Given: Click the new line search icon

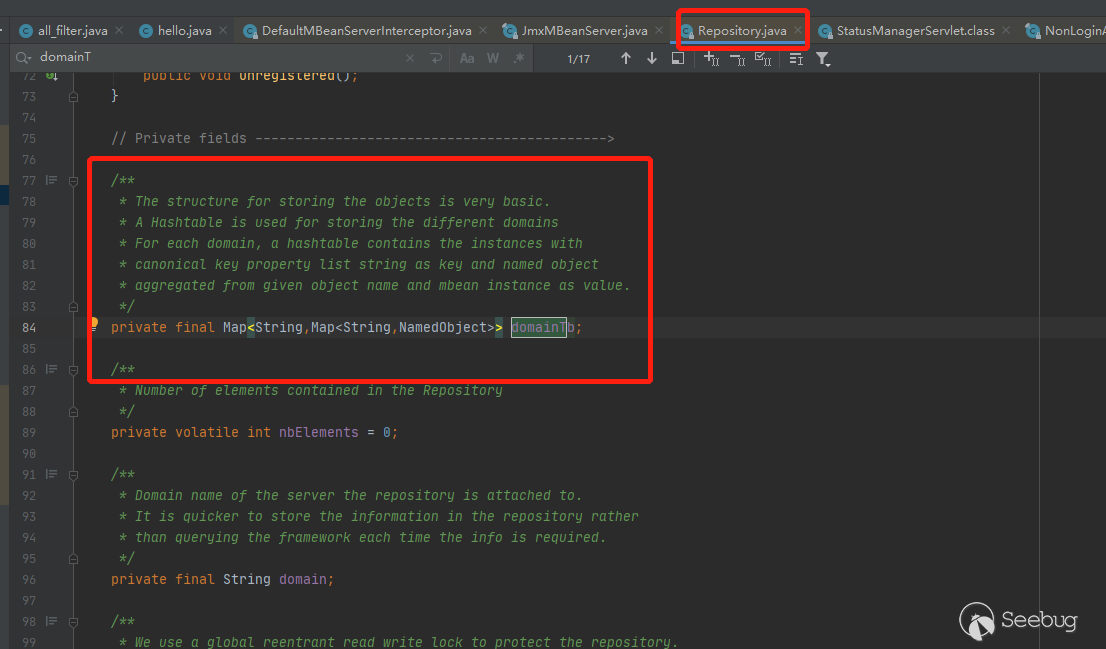Looking at the screenshot, I should click(436, 59).
